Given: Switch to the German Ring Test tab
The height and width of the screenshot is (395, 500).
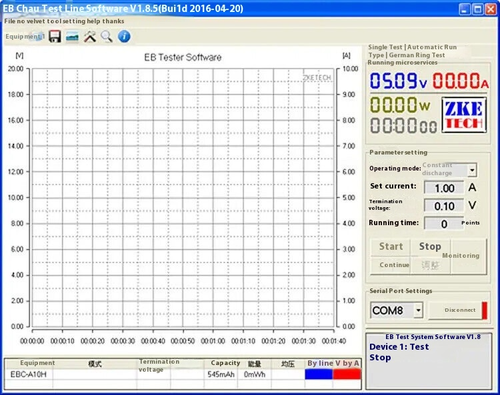Looking at the screenshot, I should 417,55.
